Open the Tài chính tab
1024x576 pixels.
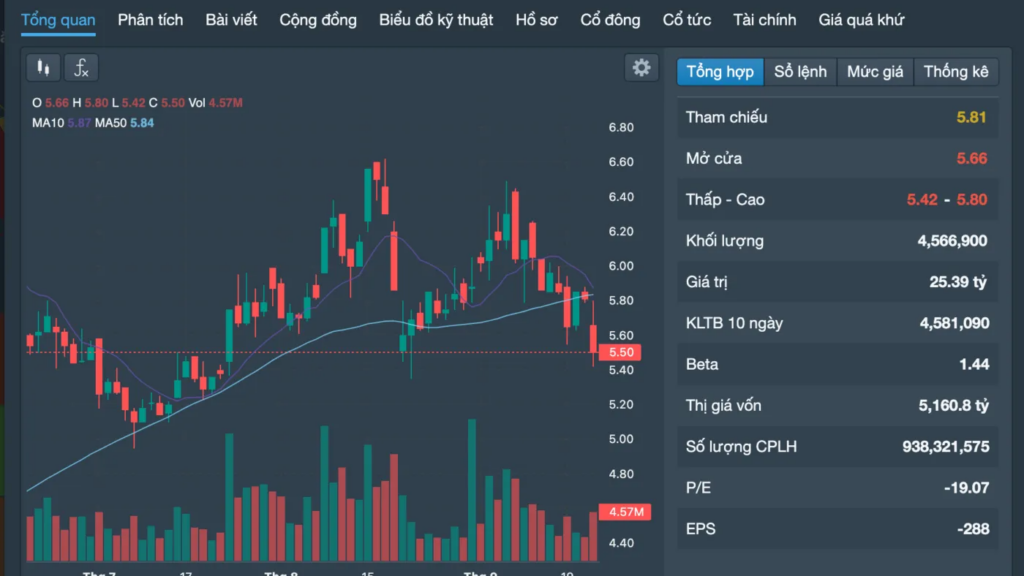(765, 20)
